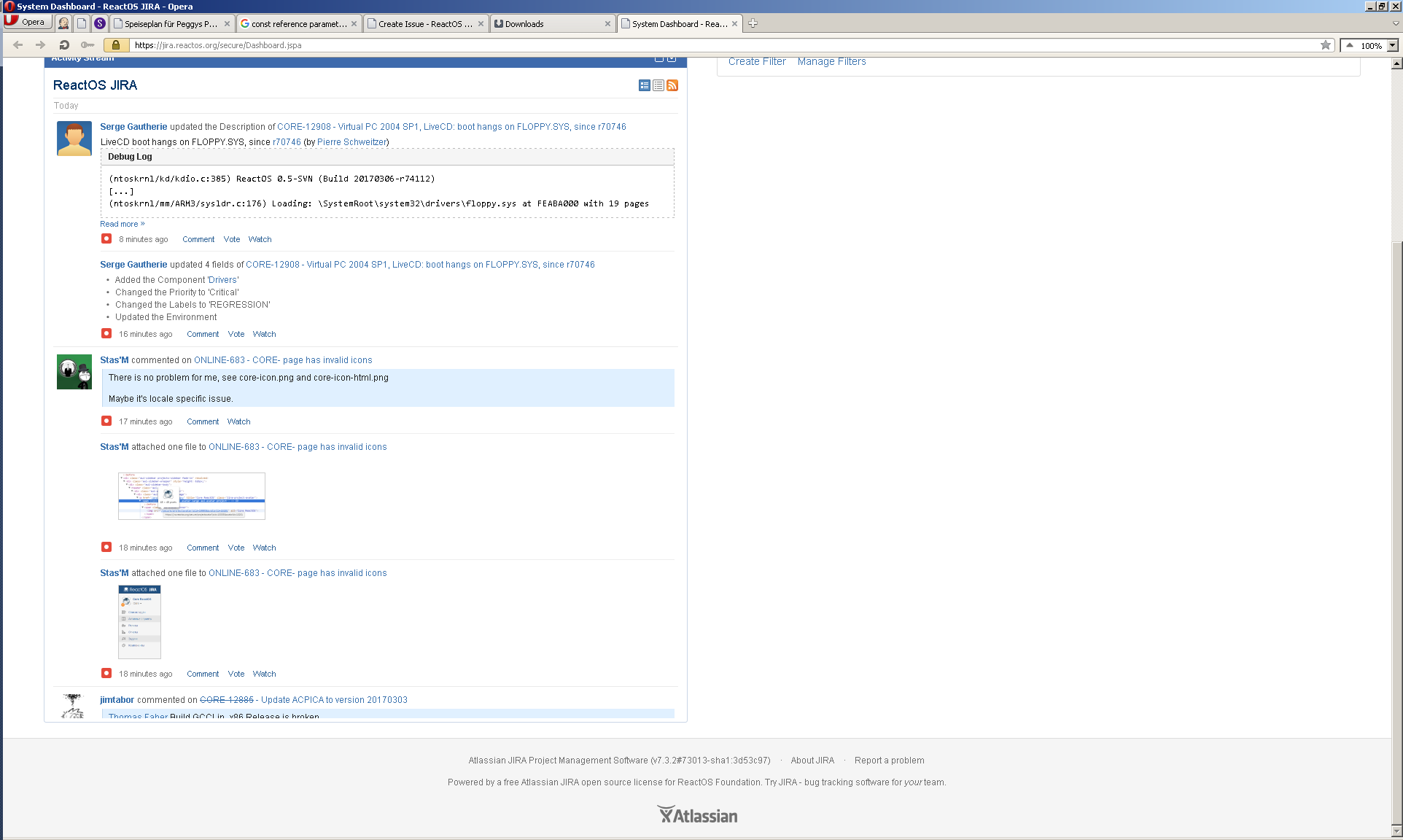Open the activity stream RSS feed
Viewport: 1403px width, 840px height.
tap(672, 85)
